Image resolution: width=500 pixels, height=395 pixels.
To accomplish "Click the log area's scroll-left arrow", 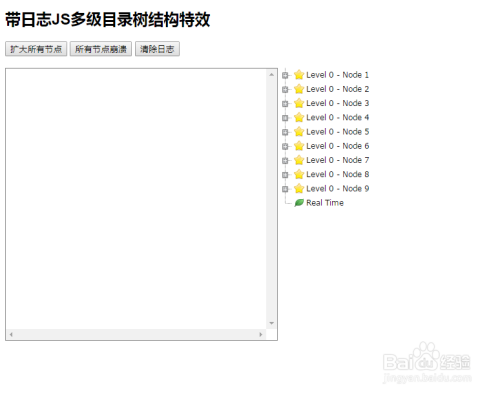I will coord(11,335).
